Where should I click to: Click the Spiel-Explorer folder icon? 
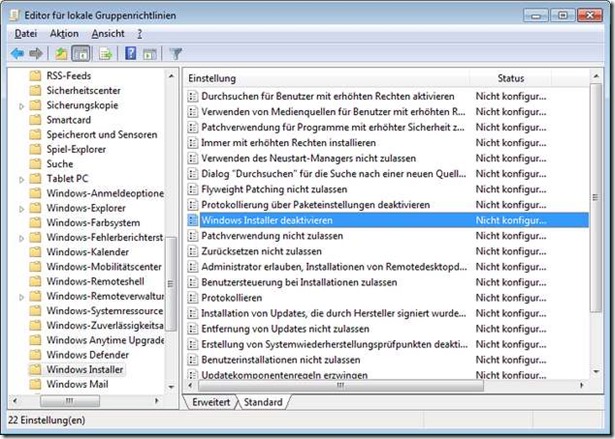coord(35,149)
